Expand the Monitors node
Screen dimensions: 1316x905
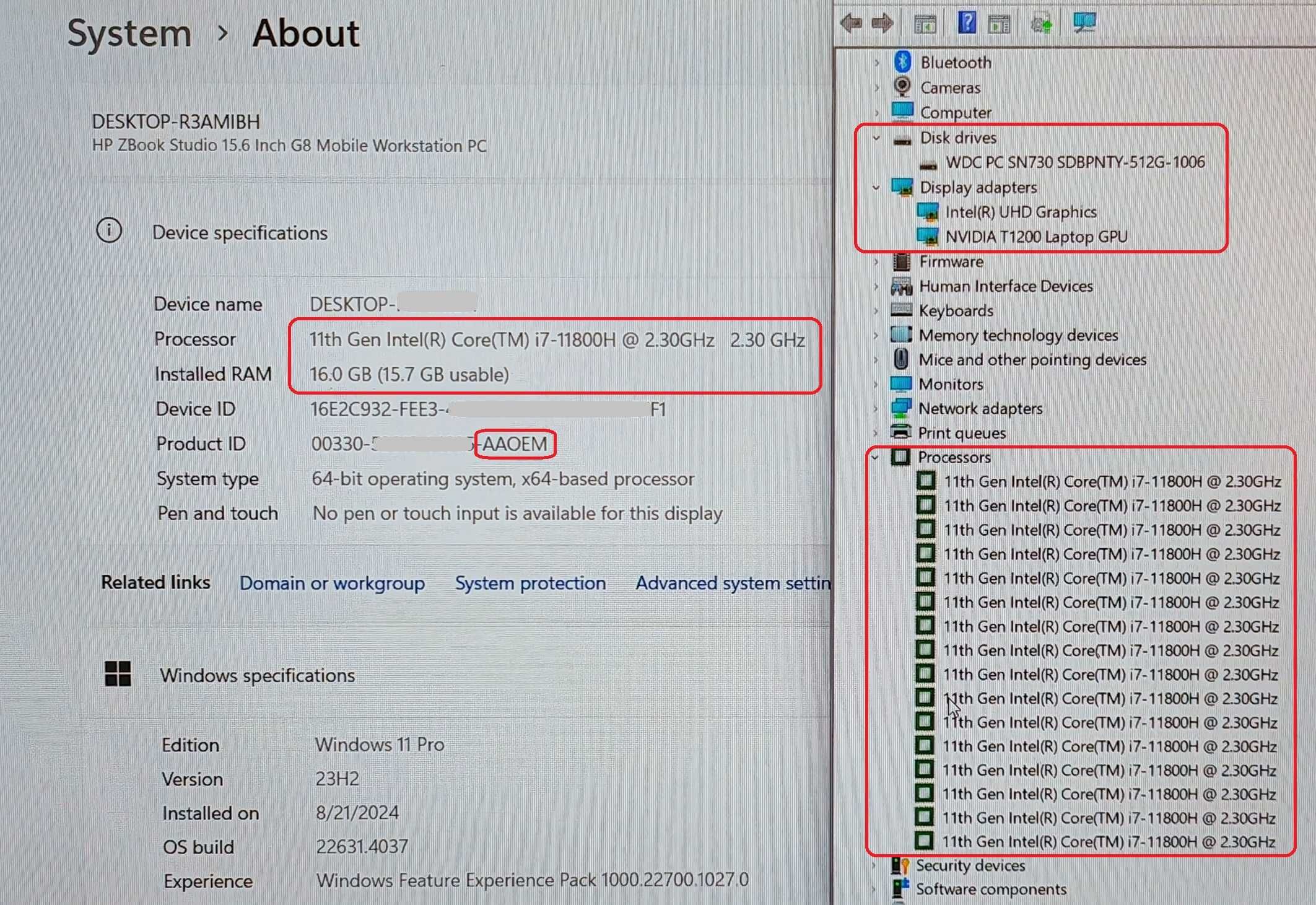(x=876, y=385)
